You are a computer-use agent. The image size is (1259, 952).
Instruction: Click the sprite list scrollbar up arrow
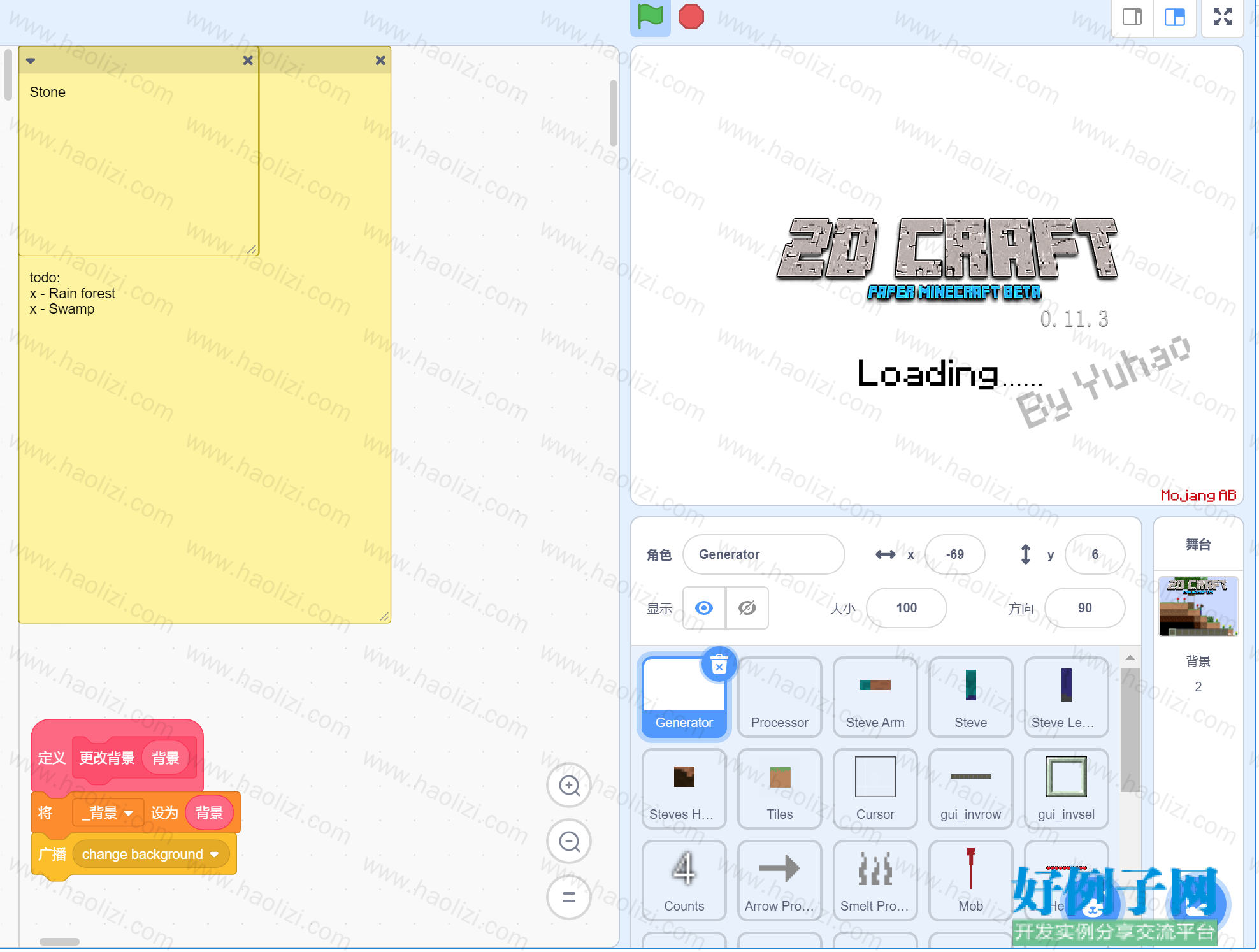(1130, 658)
